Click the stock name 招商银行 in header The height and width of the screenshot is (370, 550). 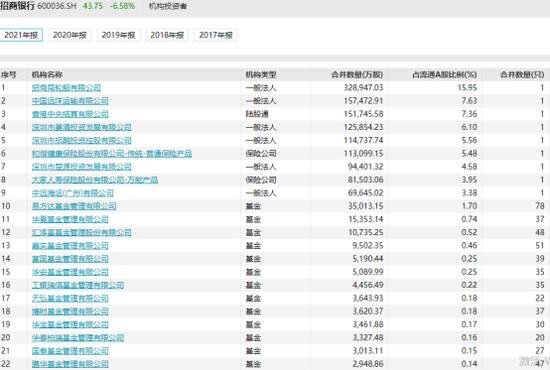[x=18, y=6]
